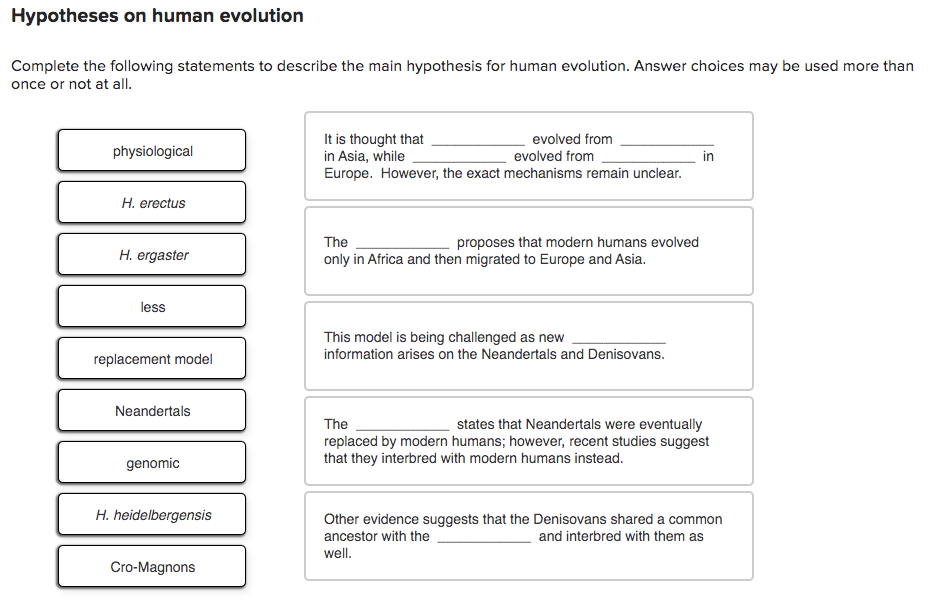This screenshot has height=610, width=928.
Task: Select the 'Cro-Magnons' answer choice
Action: [x=151, y=566]
